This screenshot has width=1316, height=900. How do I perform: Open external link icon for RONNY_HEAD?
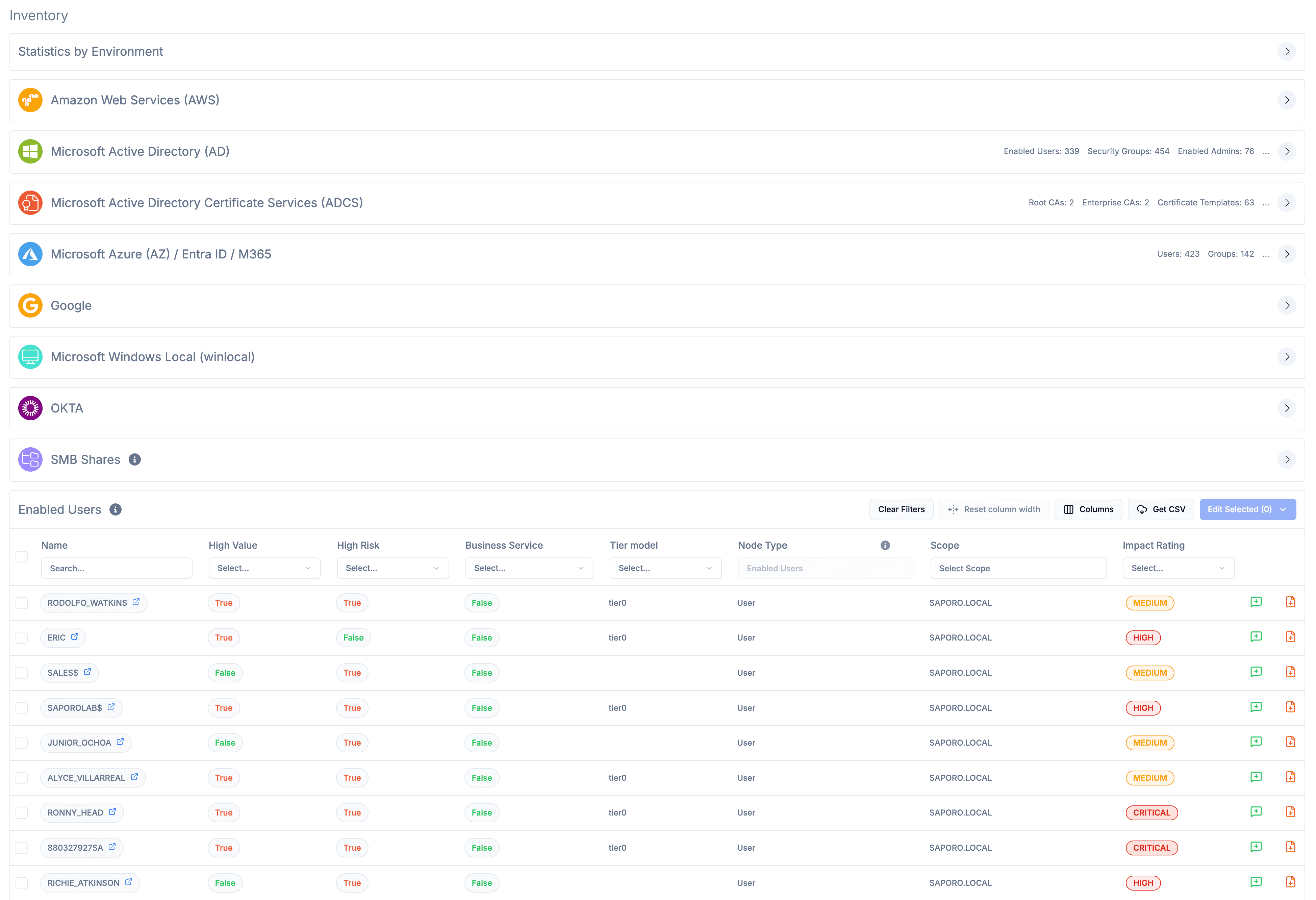tap(112, 812)
